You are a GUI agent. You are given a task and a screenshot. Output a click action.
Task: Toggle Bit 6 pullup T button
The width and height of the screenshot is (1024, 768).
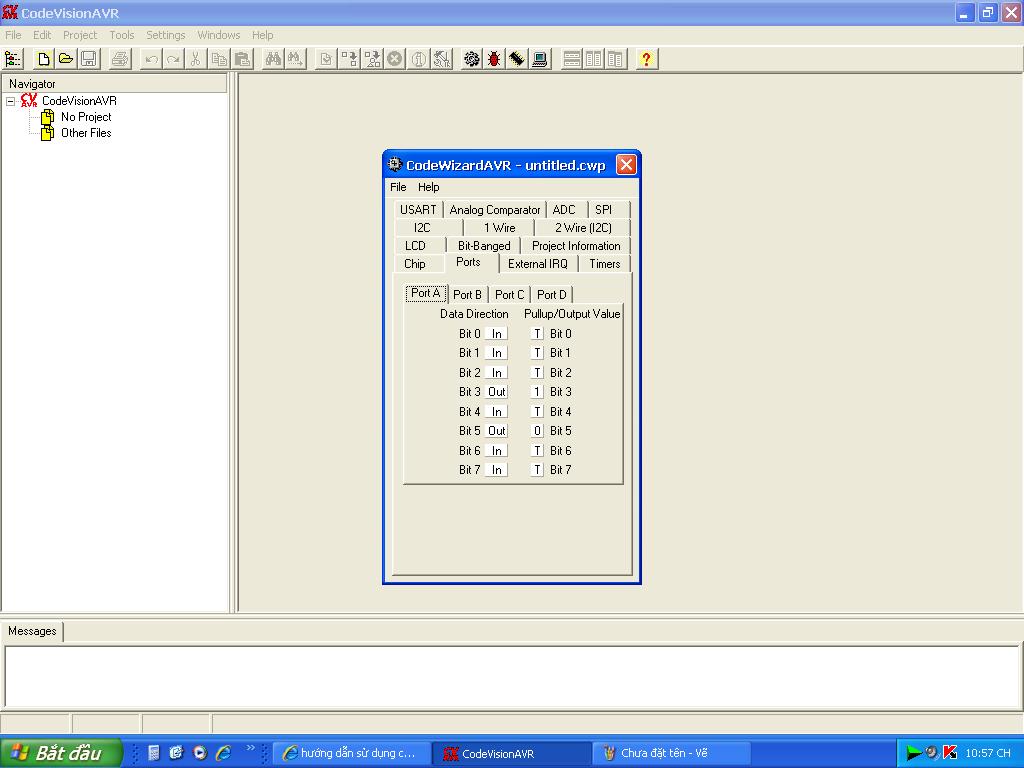click(537, 451)
